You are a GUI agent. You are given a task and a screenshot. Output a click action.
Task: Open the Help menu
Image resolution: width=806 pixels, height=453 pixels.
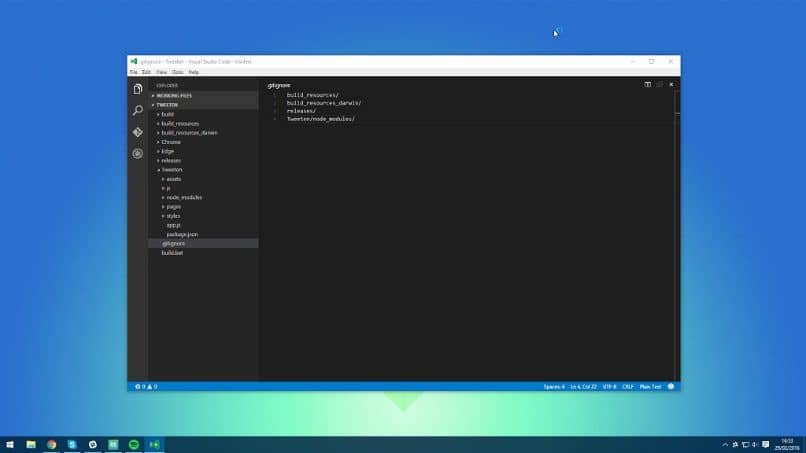pos(193,73)
